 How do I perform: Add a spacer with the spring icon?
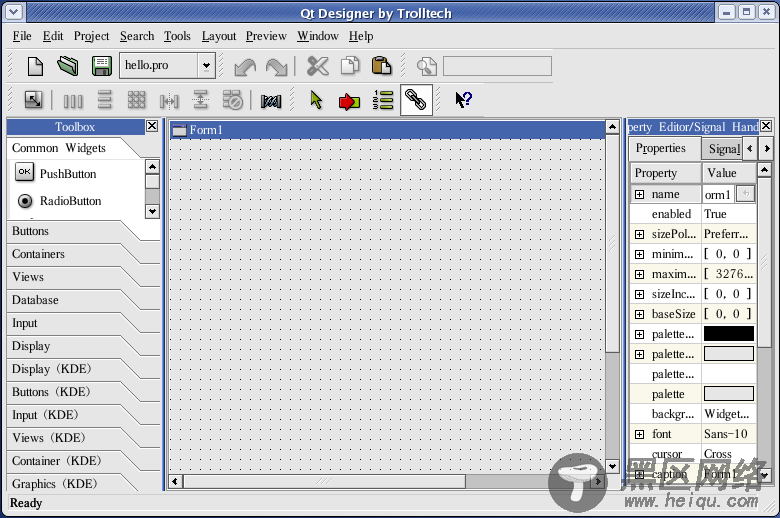click(x=271, y=101)
